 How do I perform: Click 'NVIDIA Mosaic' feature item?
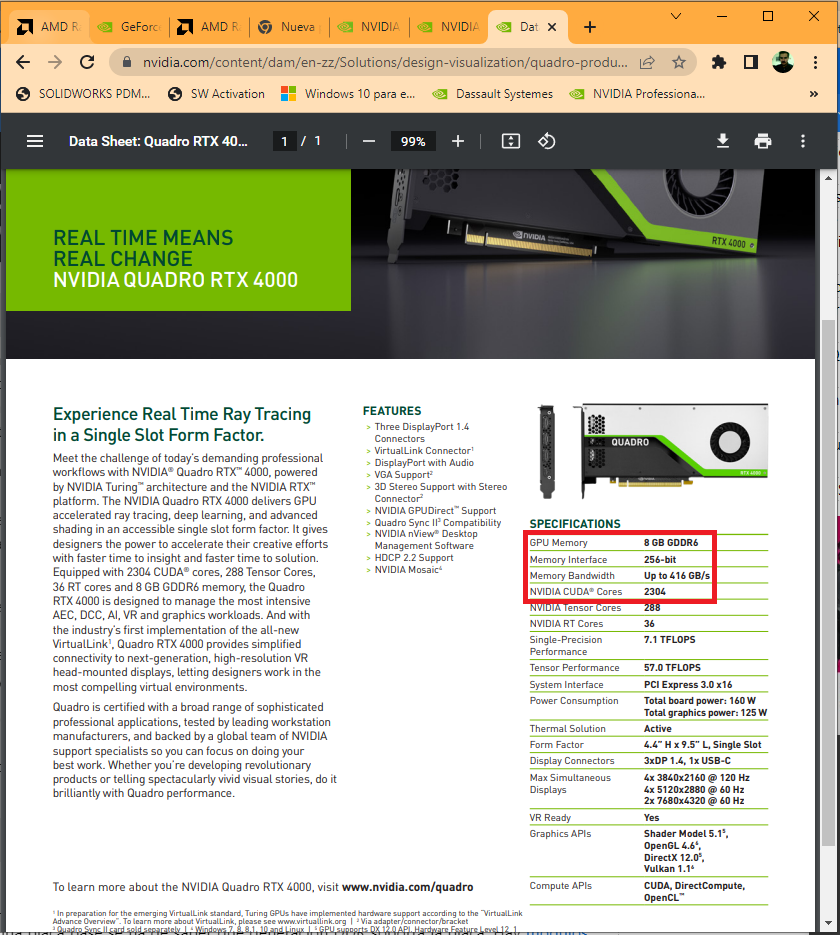[x=408, y=569]
